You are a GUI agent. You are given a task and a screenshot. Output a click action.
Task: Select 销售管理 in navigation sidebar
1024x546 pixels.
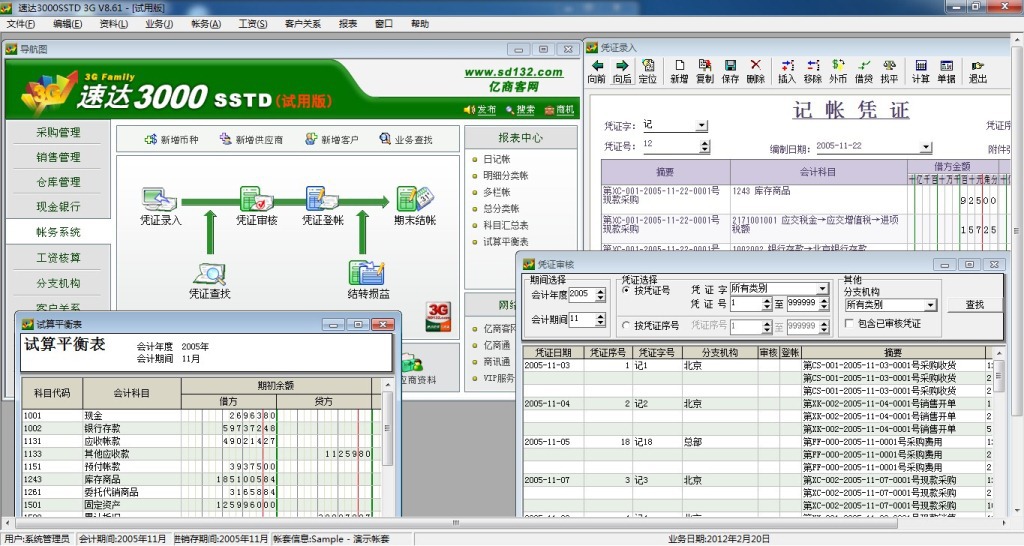tap(58, 157)
